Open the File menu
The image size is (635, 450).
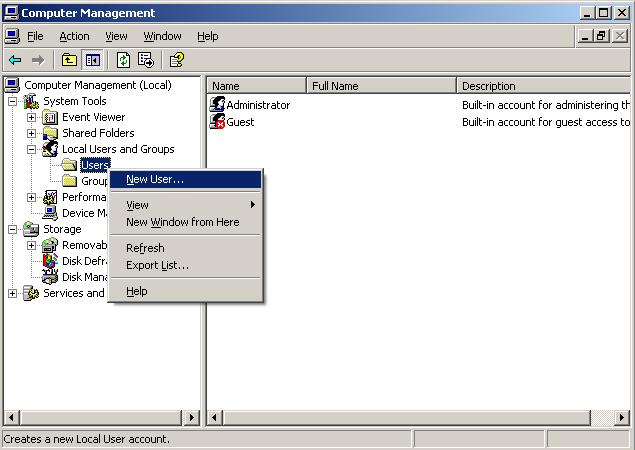(35, 36)
